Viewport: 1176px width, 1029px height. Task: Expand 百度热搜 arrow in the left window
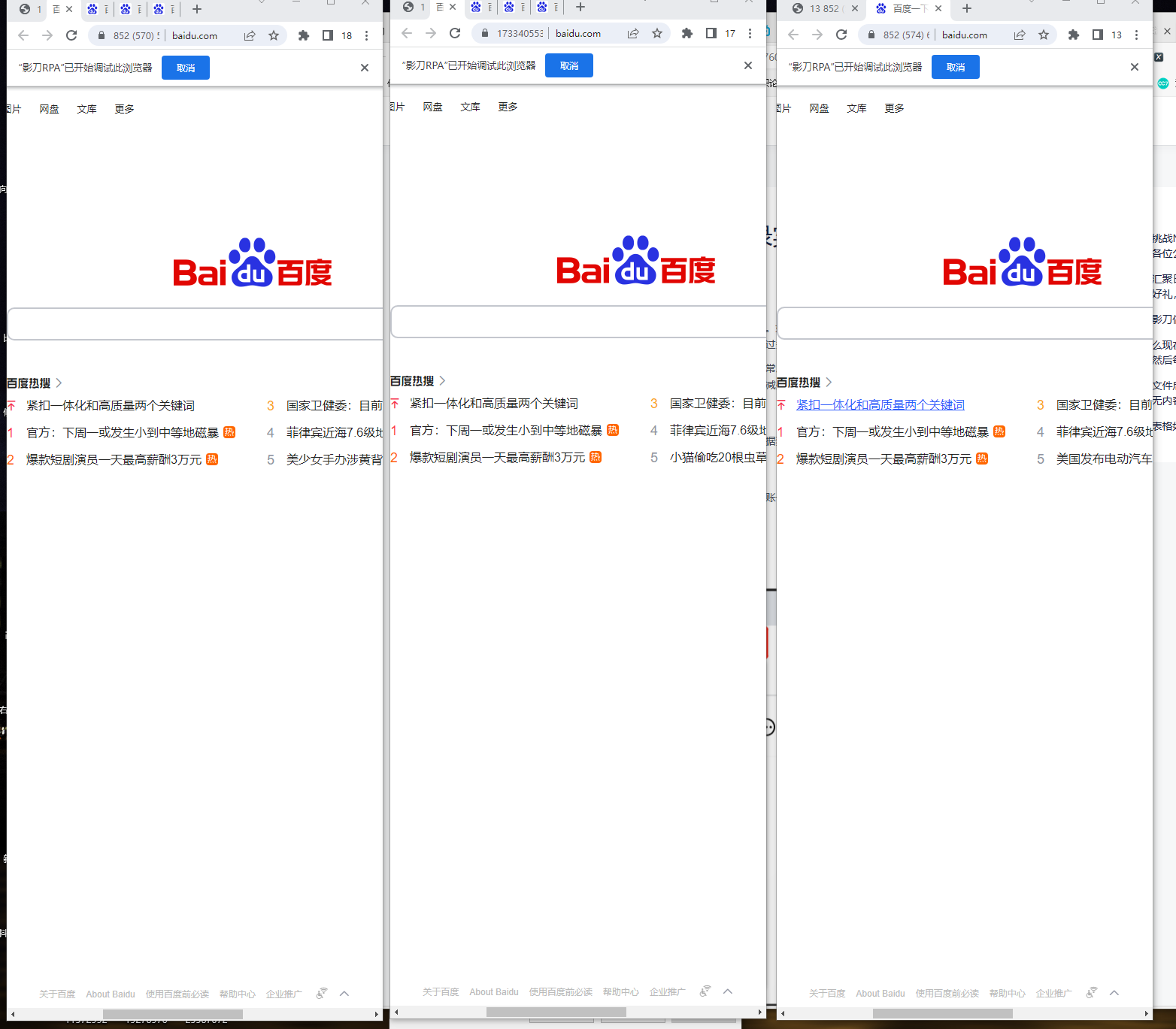click(59, 383)
